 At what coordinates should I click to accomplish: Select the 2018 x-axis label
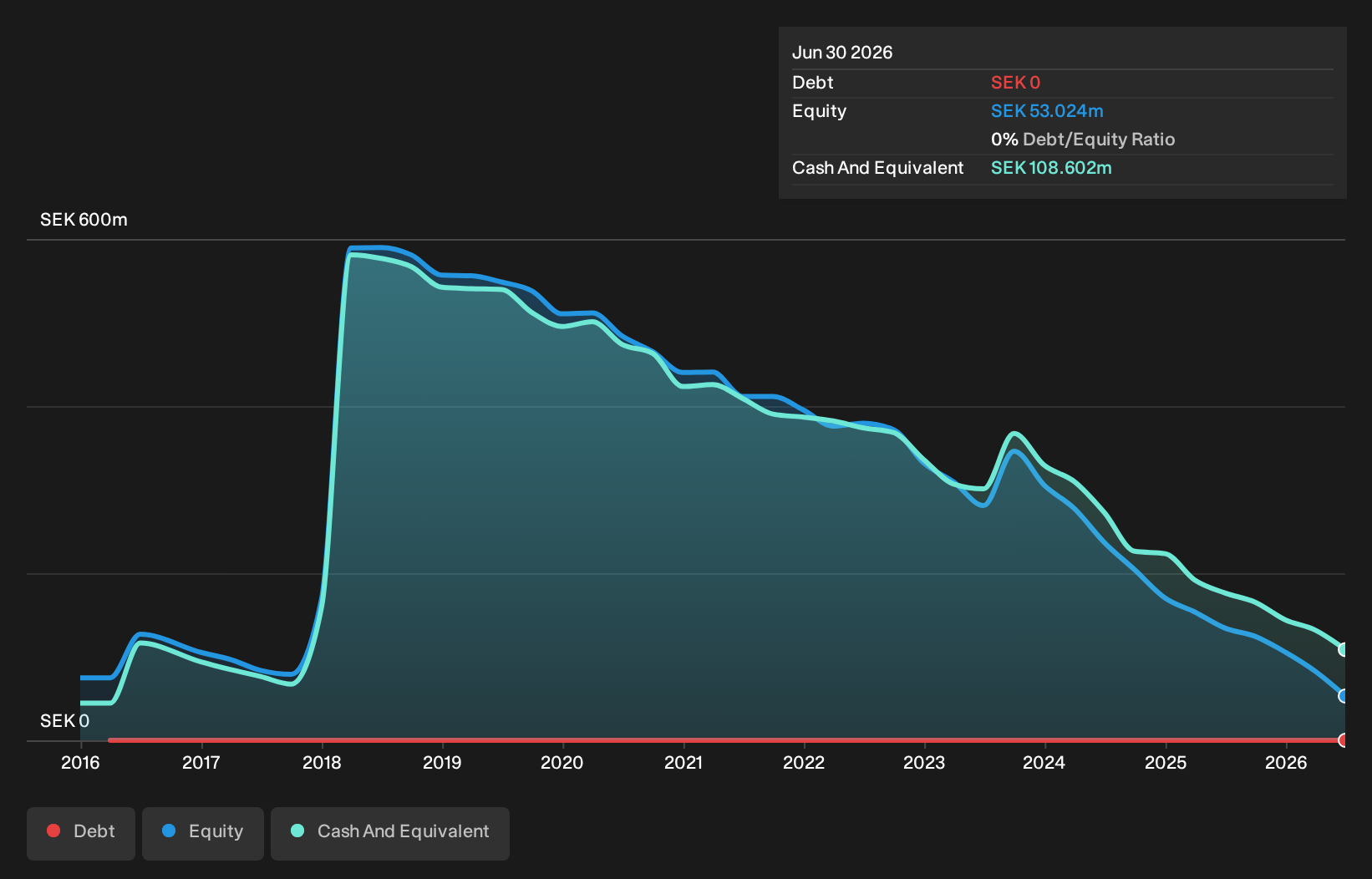[322, 763]
